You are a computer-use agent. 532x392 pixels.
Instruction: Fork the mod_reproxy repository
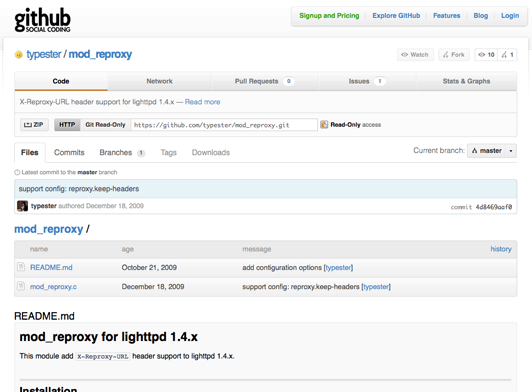[x=454, y=55]
